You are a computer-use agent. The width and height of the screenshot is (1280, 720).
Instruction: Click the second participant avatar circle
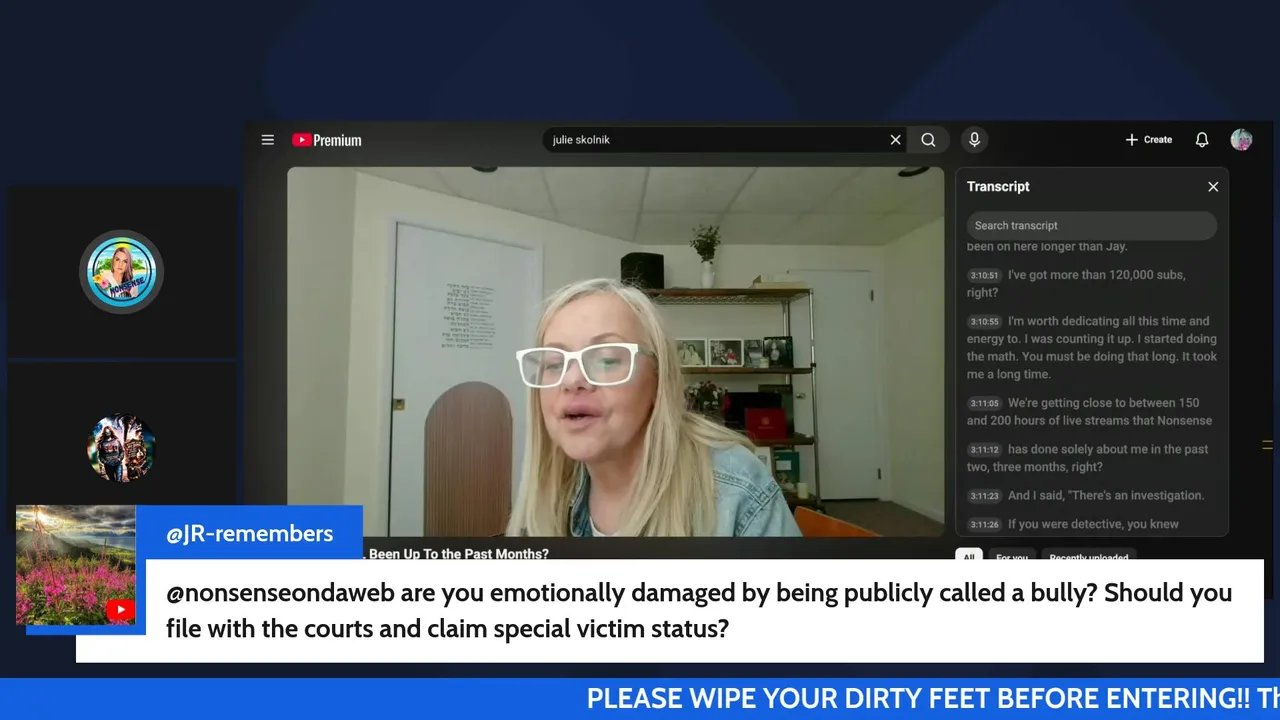121,448
